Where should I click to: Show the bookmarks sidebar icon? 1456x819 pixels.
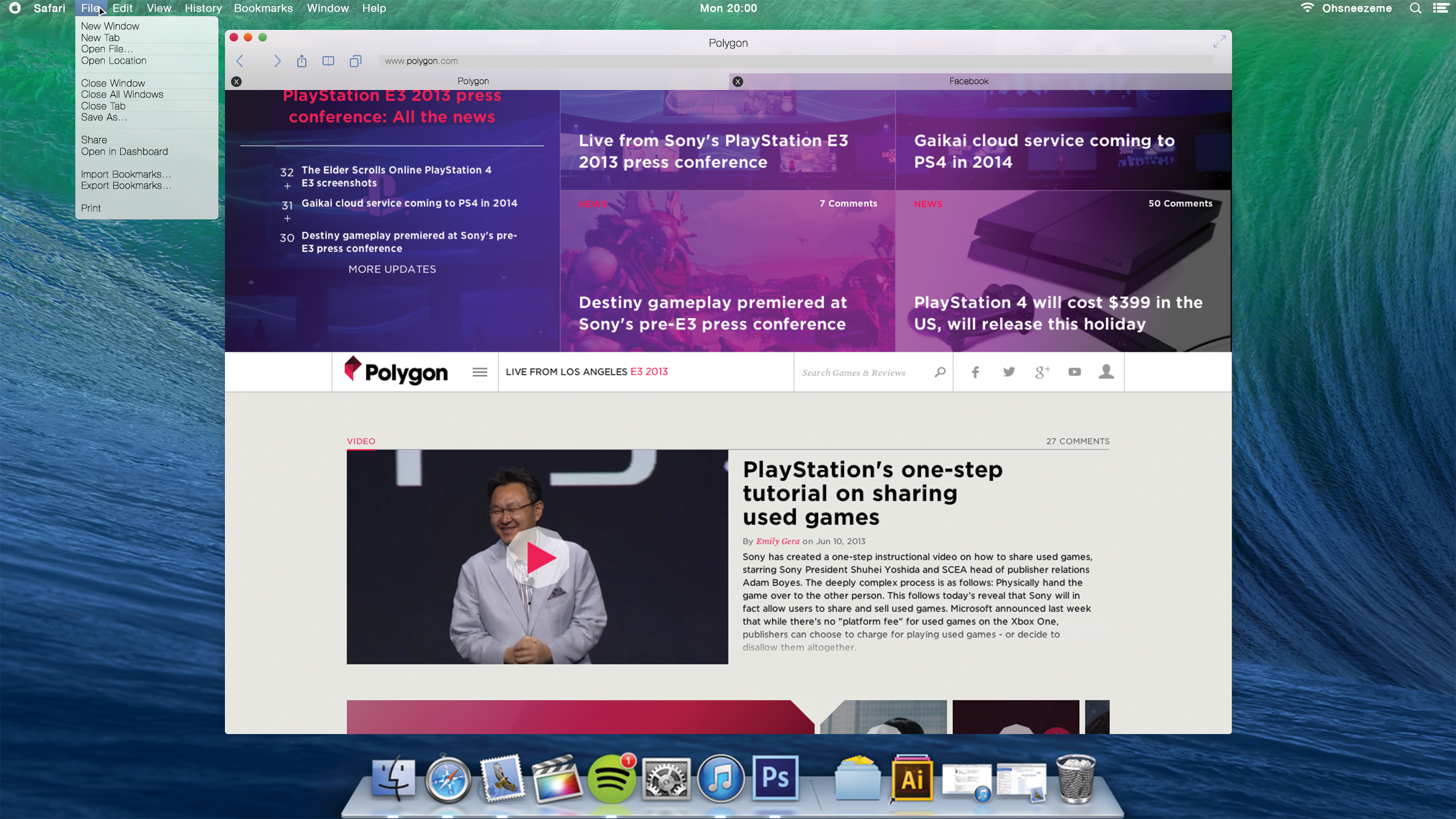[328, 61]
